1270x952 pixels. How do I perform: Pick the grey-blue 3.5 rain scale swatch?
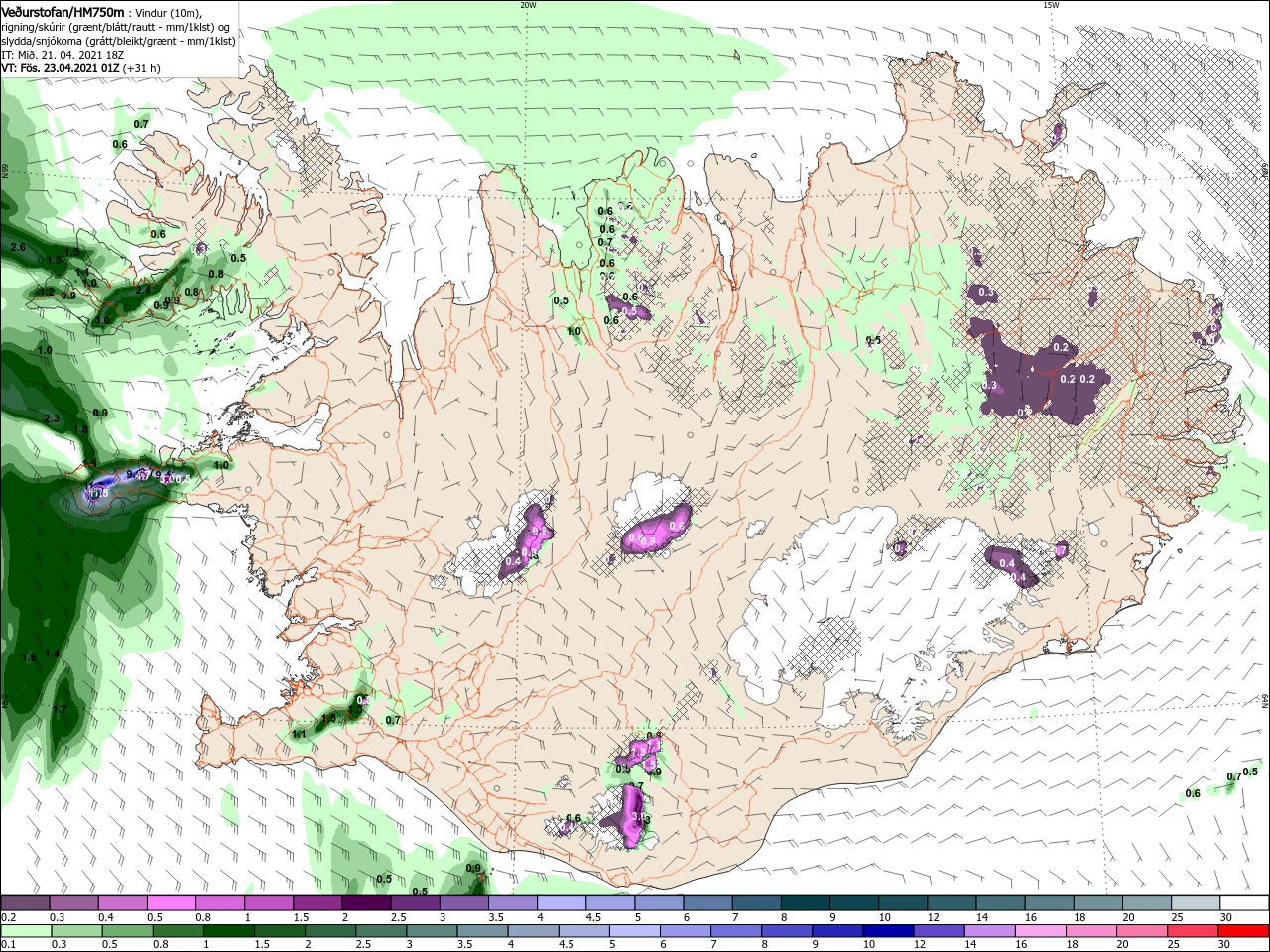(x=482, y=931)
